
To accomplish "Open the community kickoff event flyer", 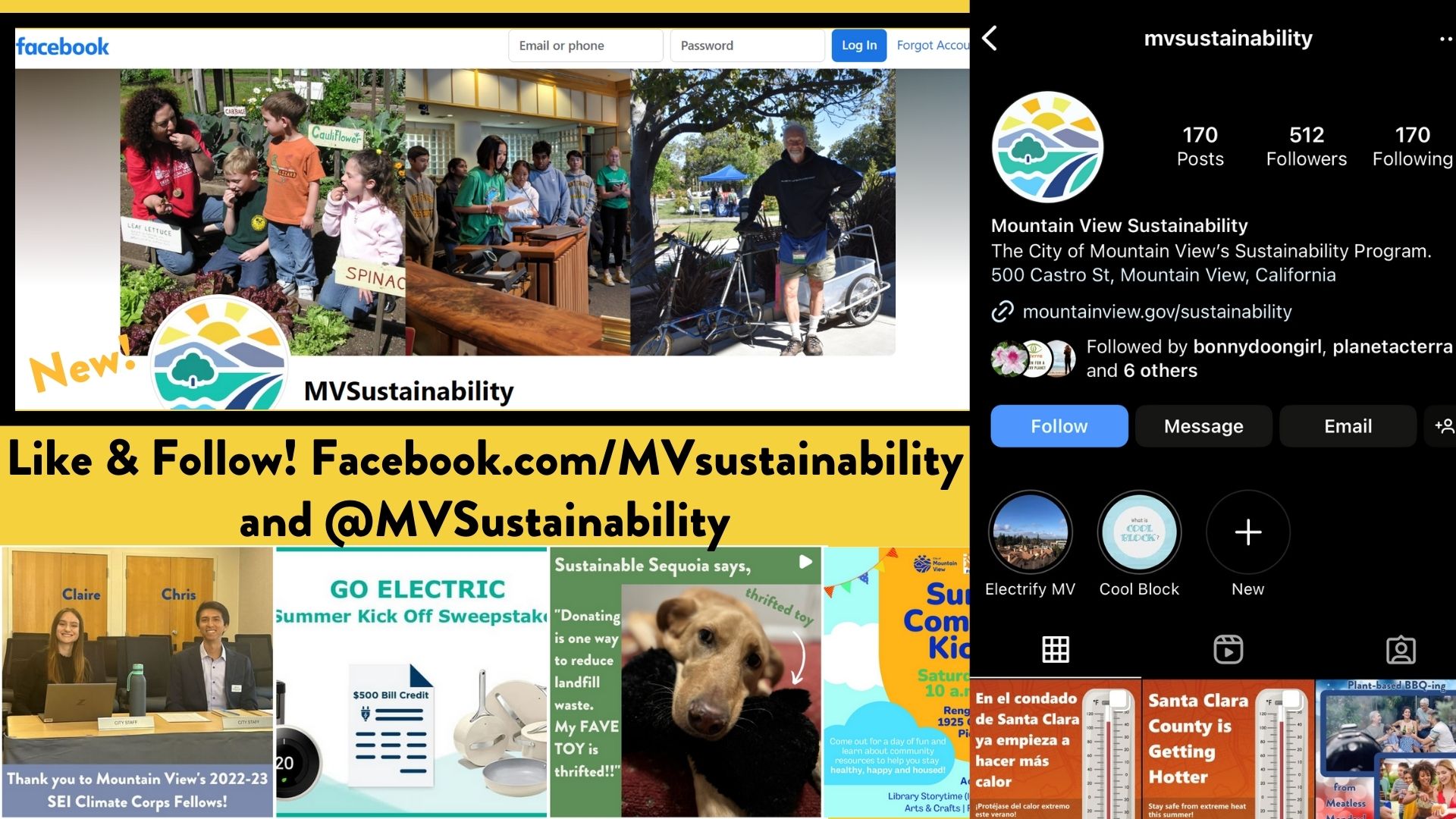I will 896,682.
